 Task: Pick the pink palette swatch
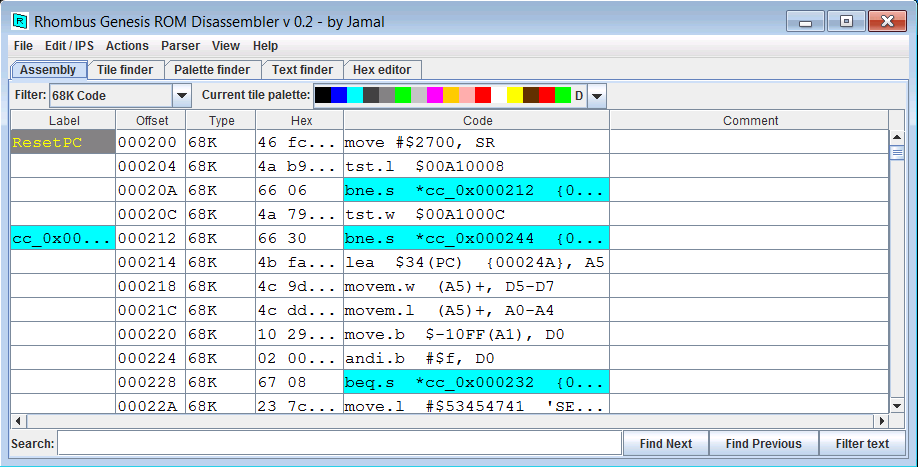467,95
